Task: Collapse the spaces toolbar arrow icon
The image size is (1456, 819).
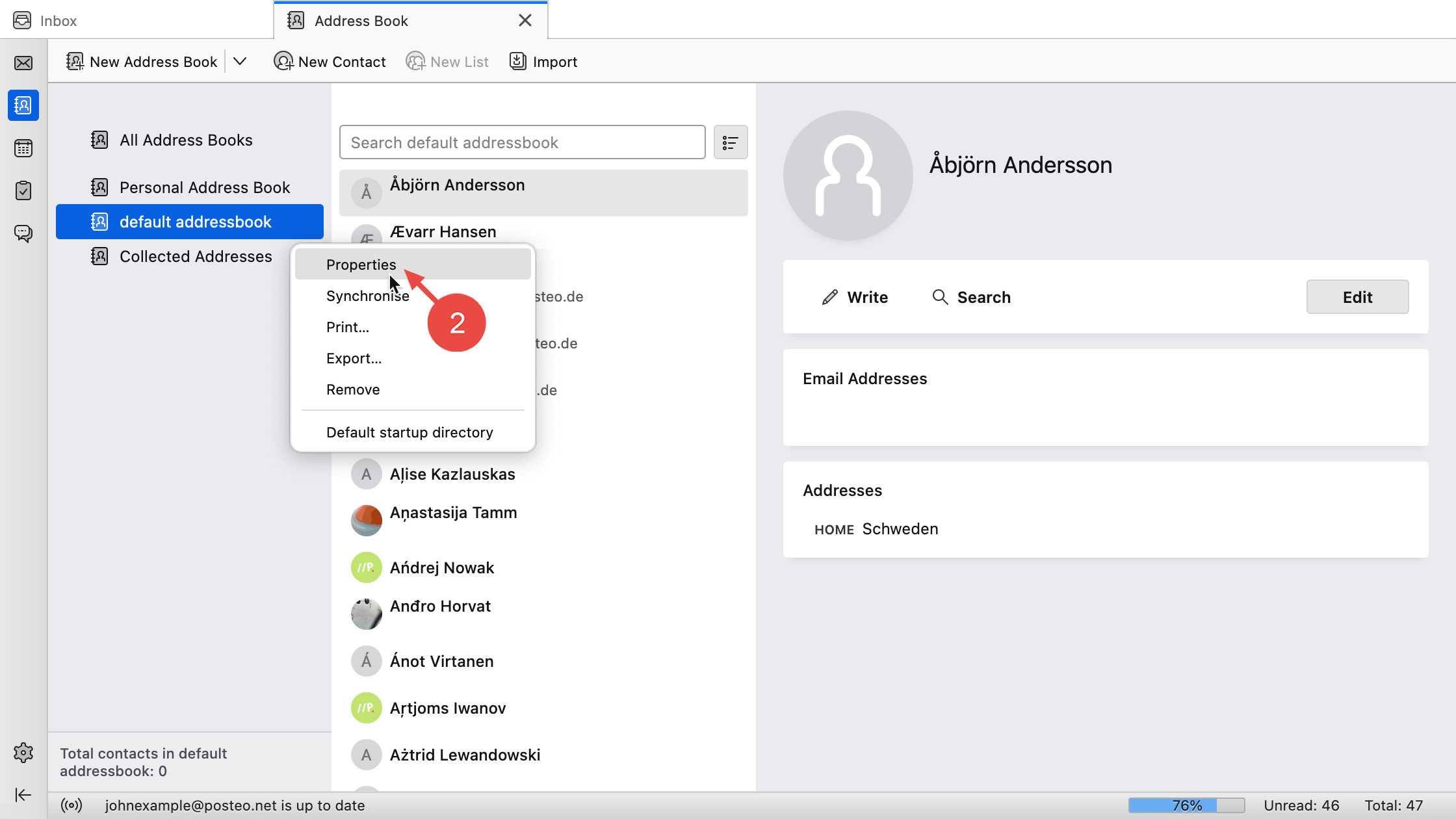Action: coord(23,795)
